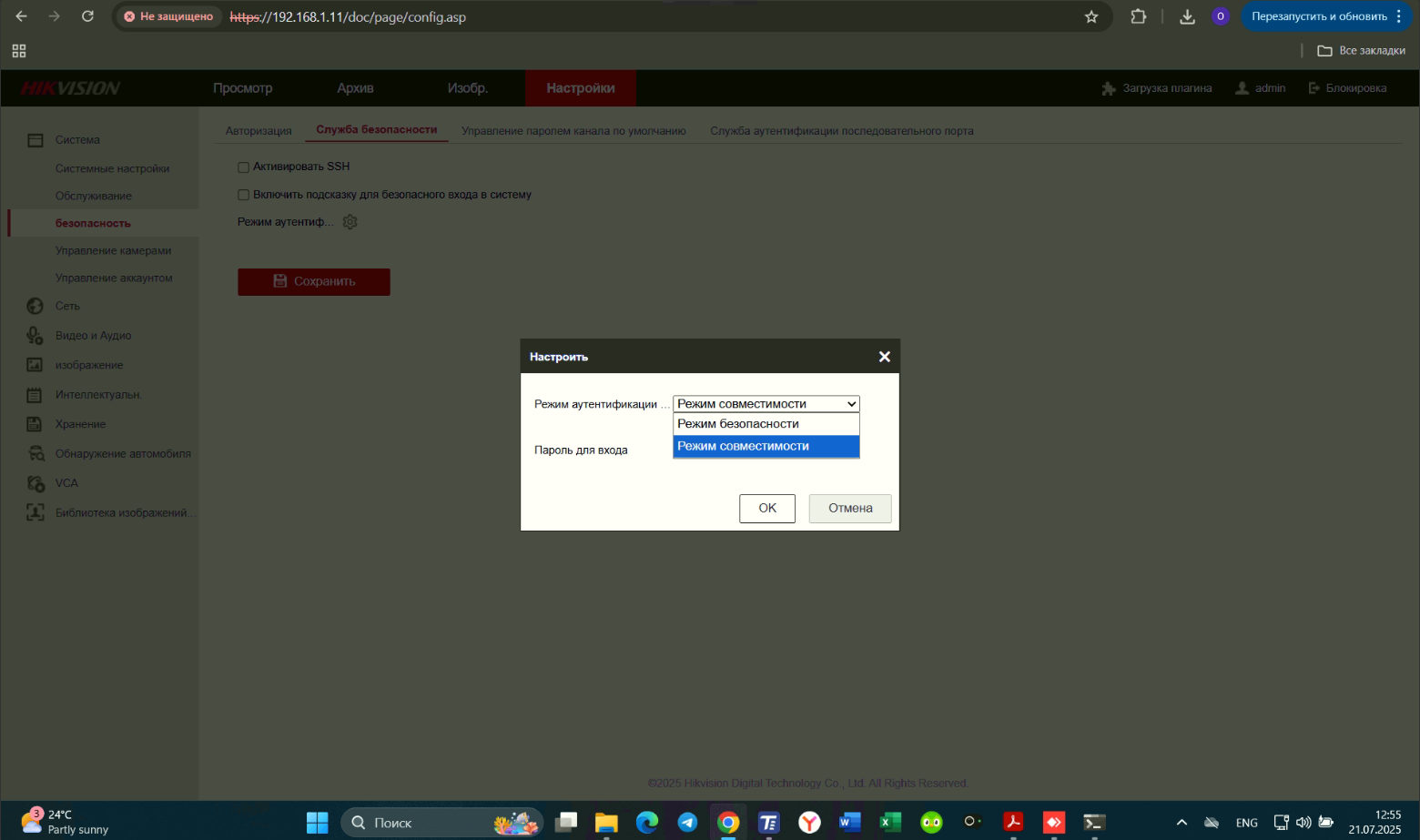Image resolution: width=1420 pixels, height=840 pixels.
Task: Open Системные настройки in sidebar
Action: coord(112,168)
